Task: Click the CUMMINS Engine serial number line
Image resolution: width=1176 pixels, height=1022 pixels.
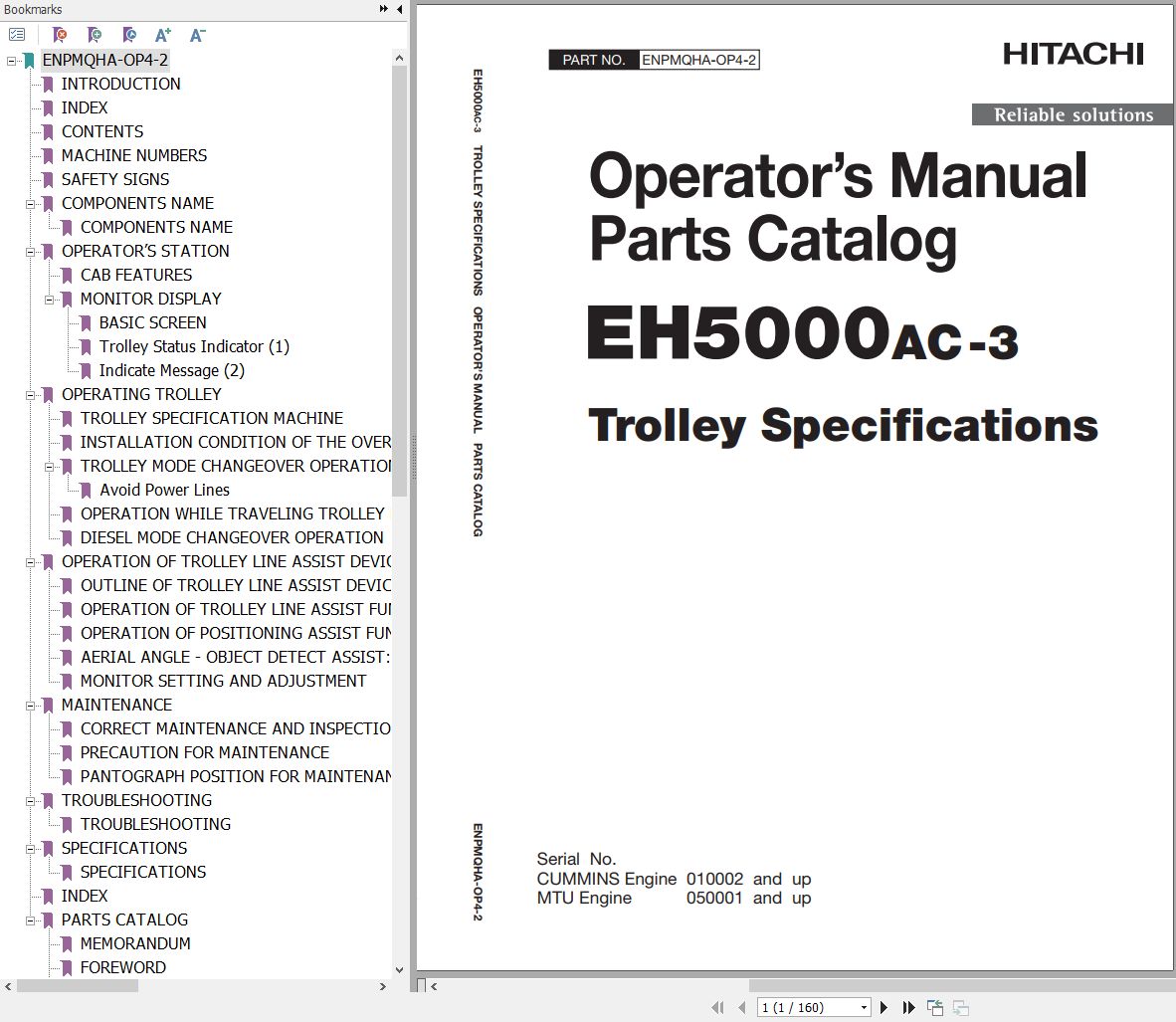Action: tap(674, 879)
